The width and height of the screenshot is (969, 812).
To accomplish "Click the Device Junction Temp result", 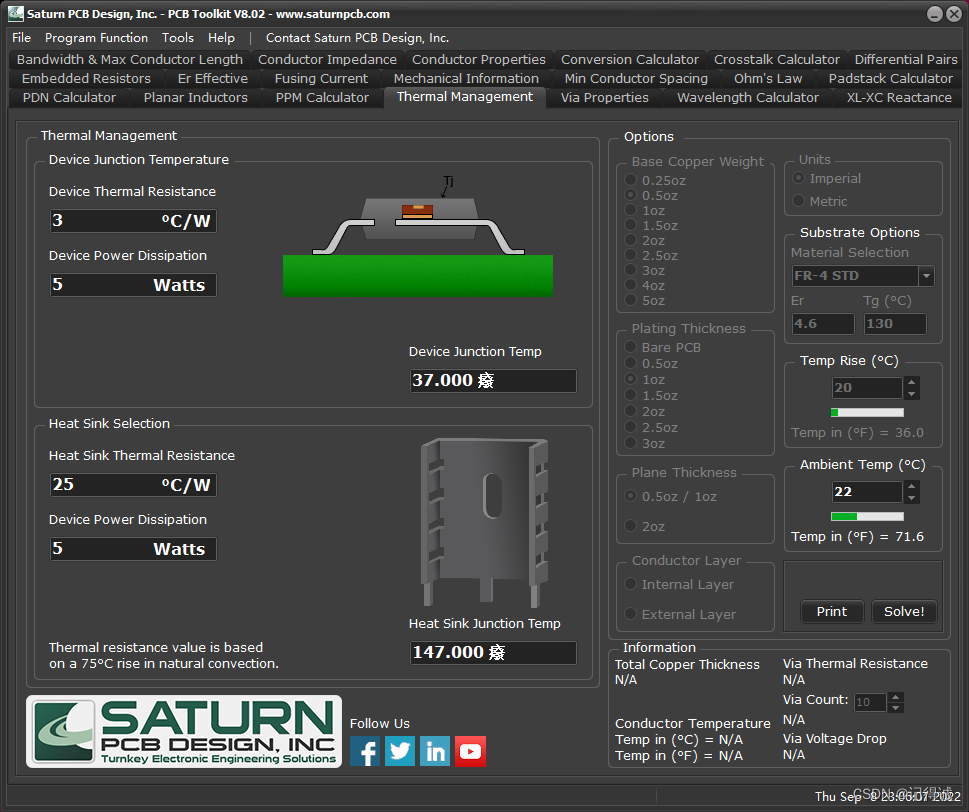I will (493, 381).
